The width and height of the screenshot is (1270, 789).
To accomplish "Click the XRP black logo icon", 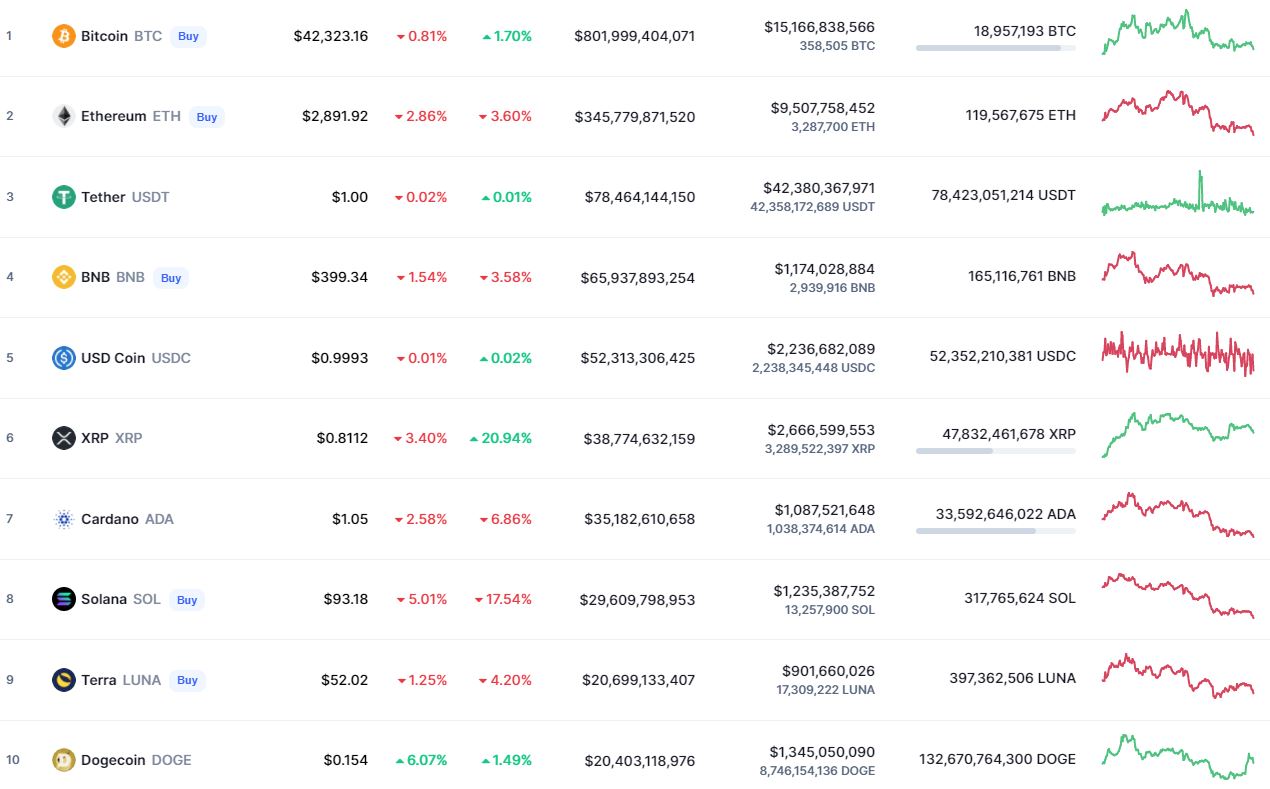I will coord(64,438).
